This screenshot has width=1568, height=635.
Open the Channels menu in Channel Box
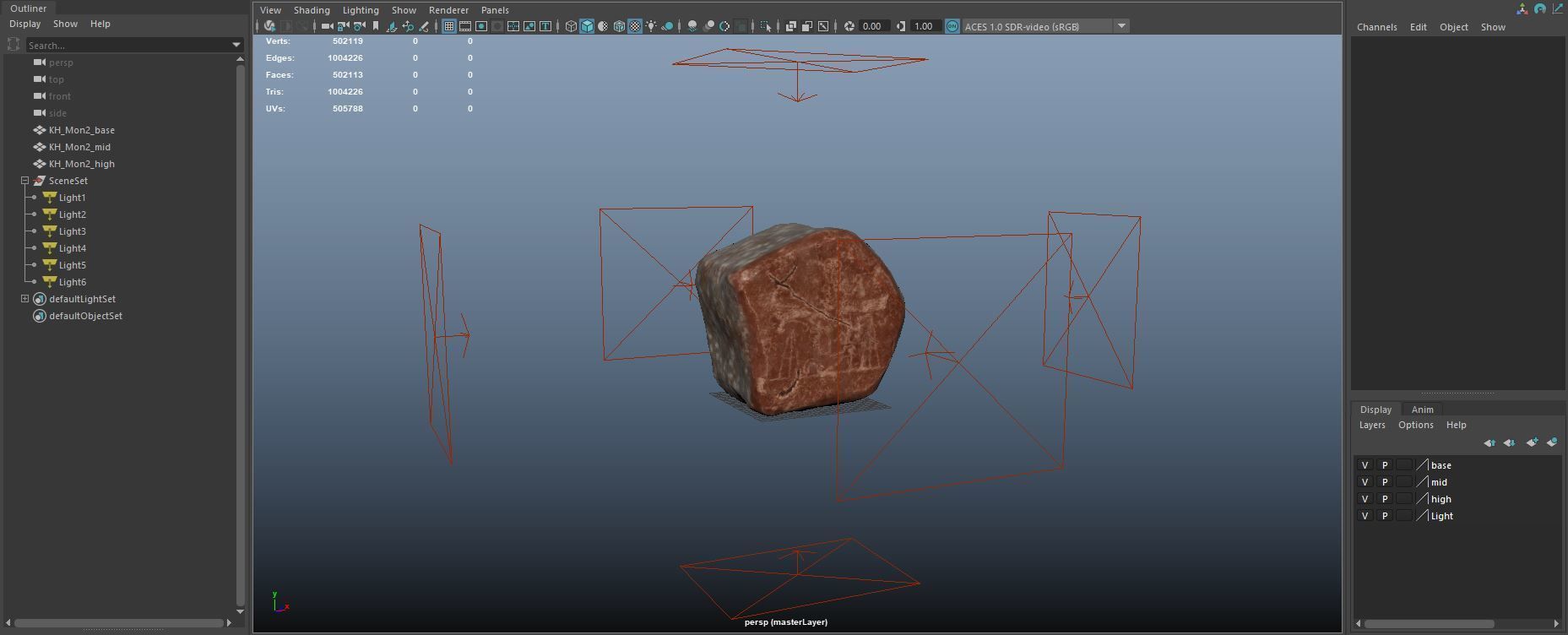1376,27
